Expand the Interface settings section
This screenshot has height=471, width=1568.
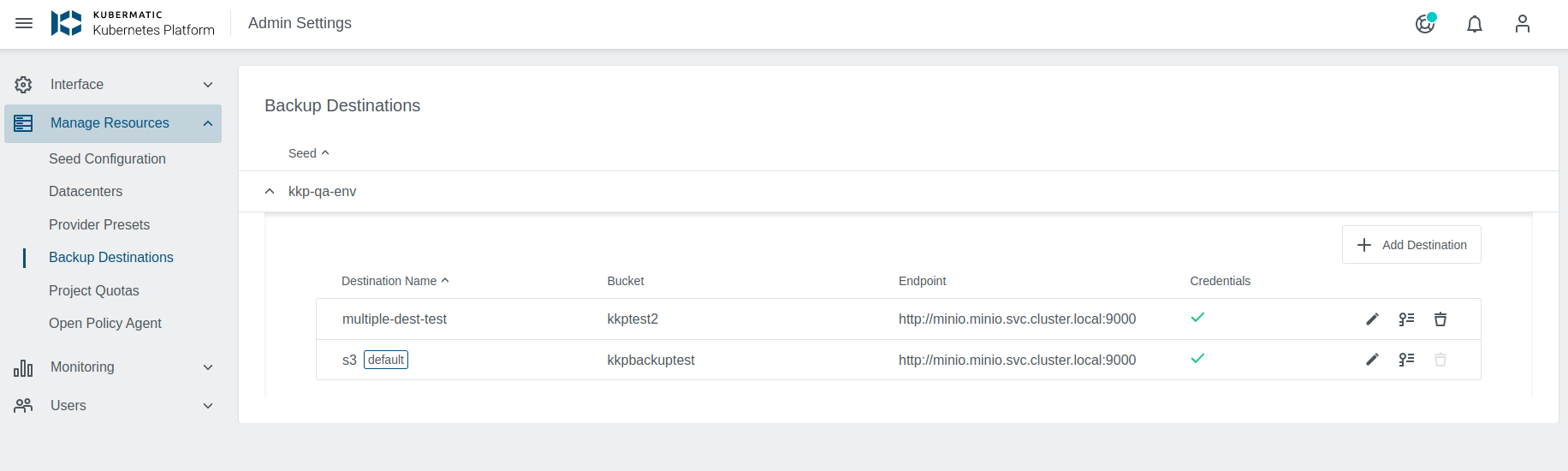click(113, 85)
